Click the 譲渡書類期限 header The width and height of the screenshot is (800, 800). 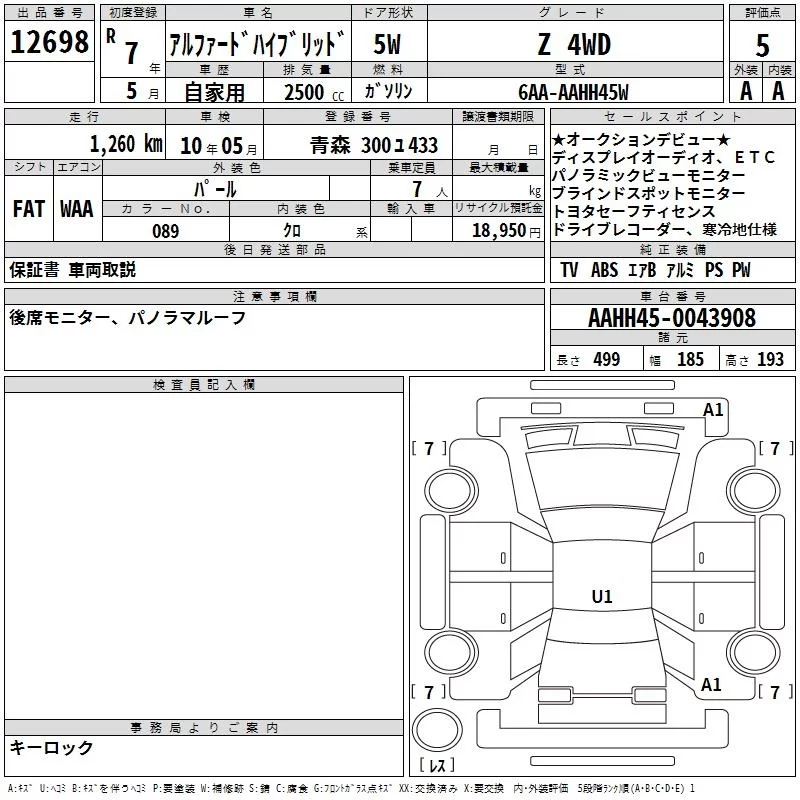point(498,117)
